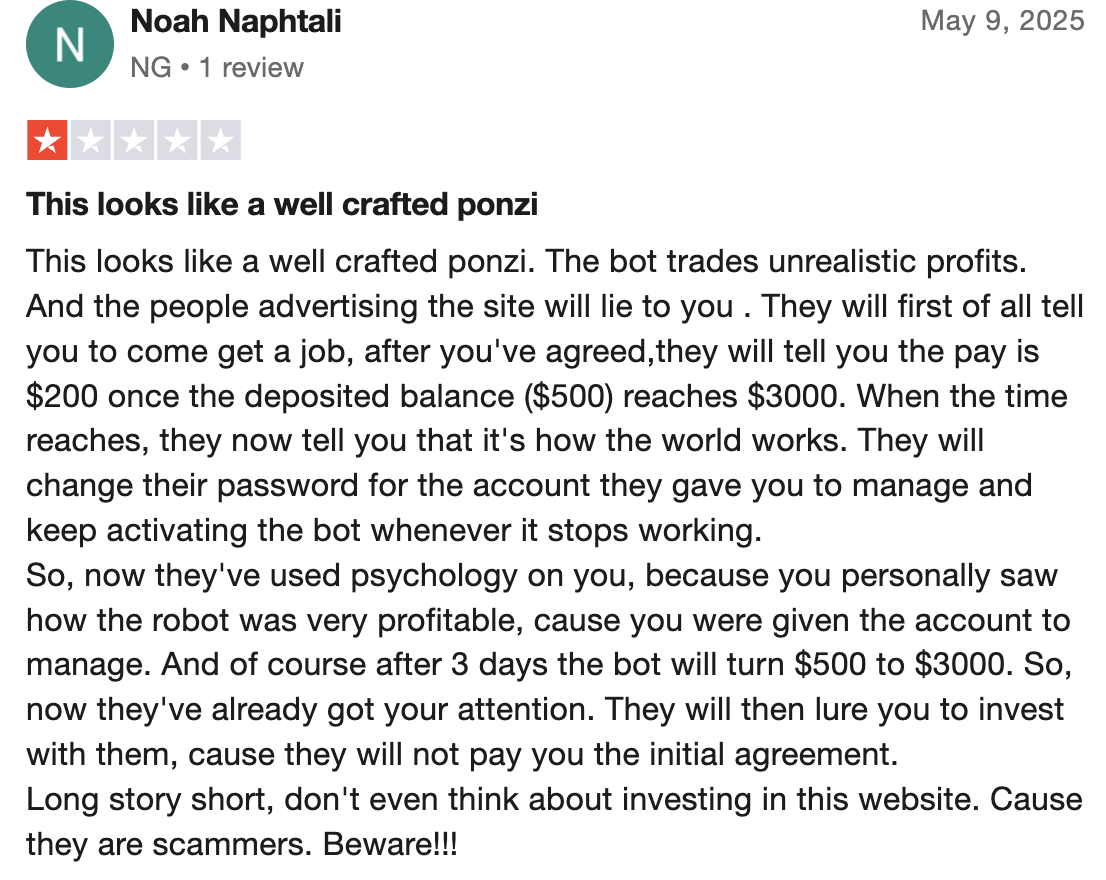The width and height of the screenshot is (1106, 880).
Task: Click the 'change their password' sentence
Action: (529, 486)
